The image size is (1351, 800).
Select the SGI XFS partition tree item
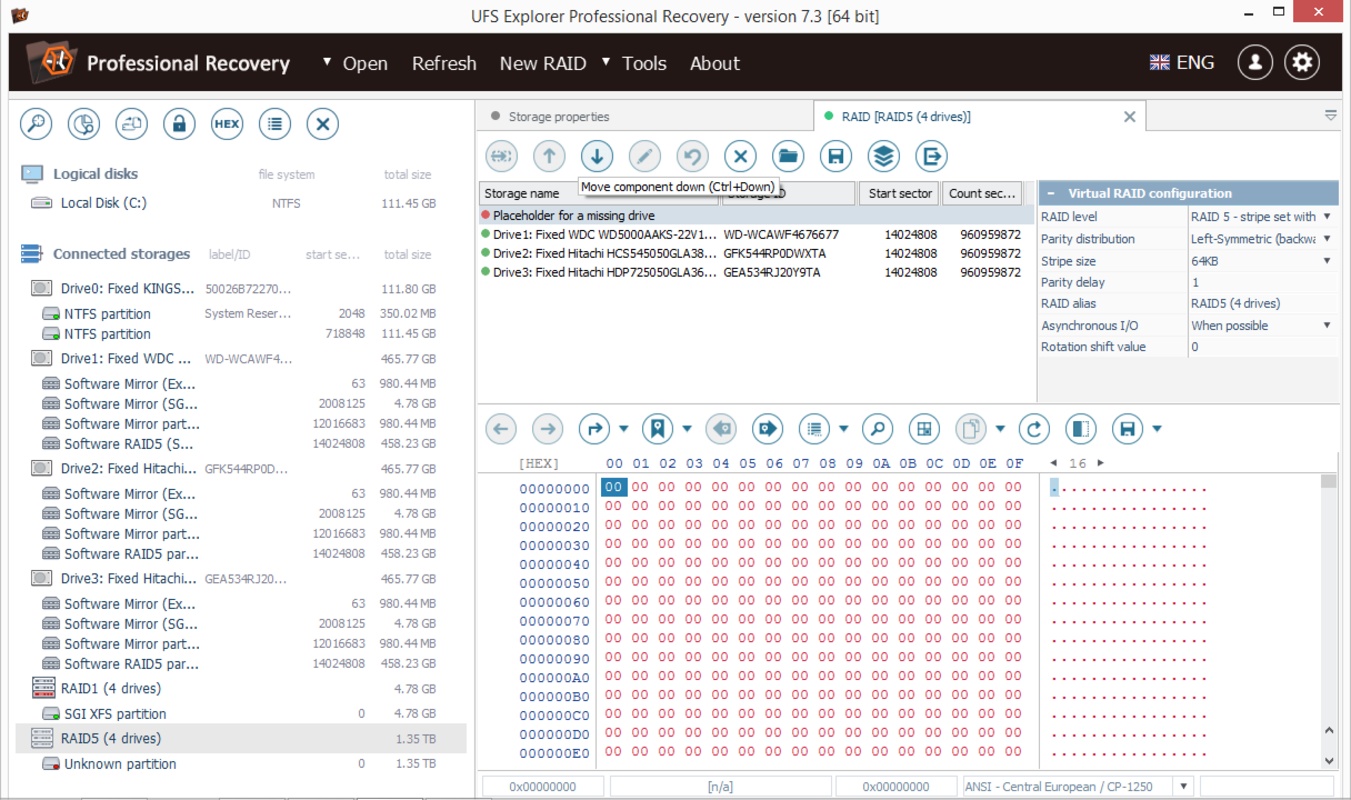tap(115, 714)
